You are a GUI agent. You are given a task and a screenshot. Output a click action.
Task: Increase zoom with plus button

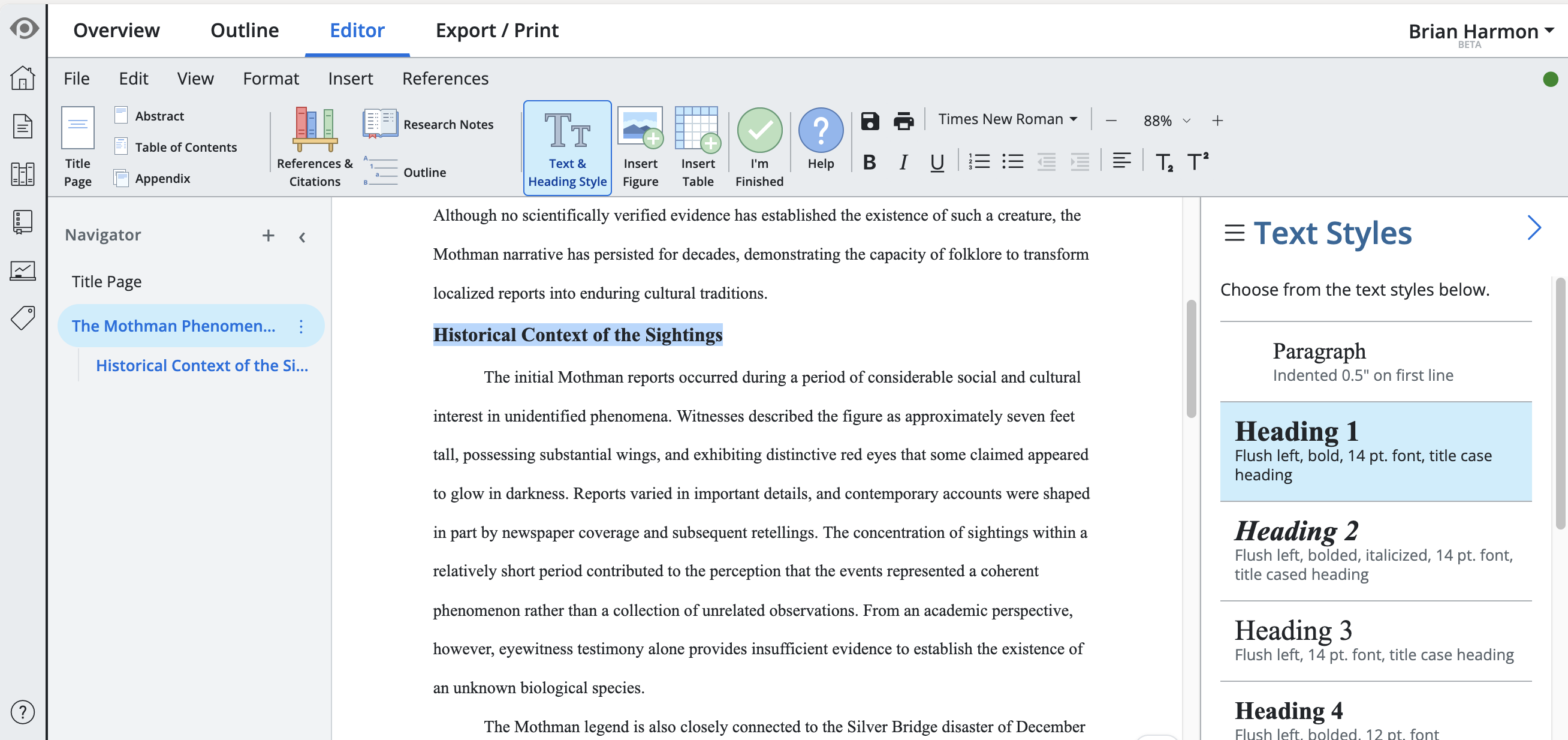[1217, 121]
